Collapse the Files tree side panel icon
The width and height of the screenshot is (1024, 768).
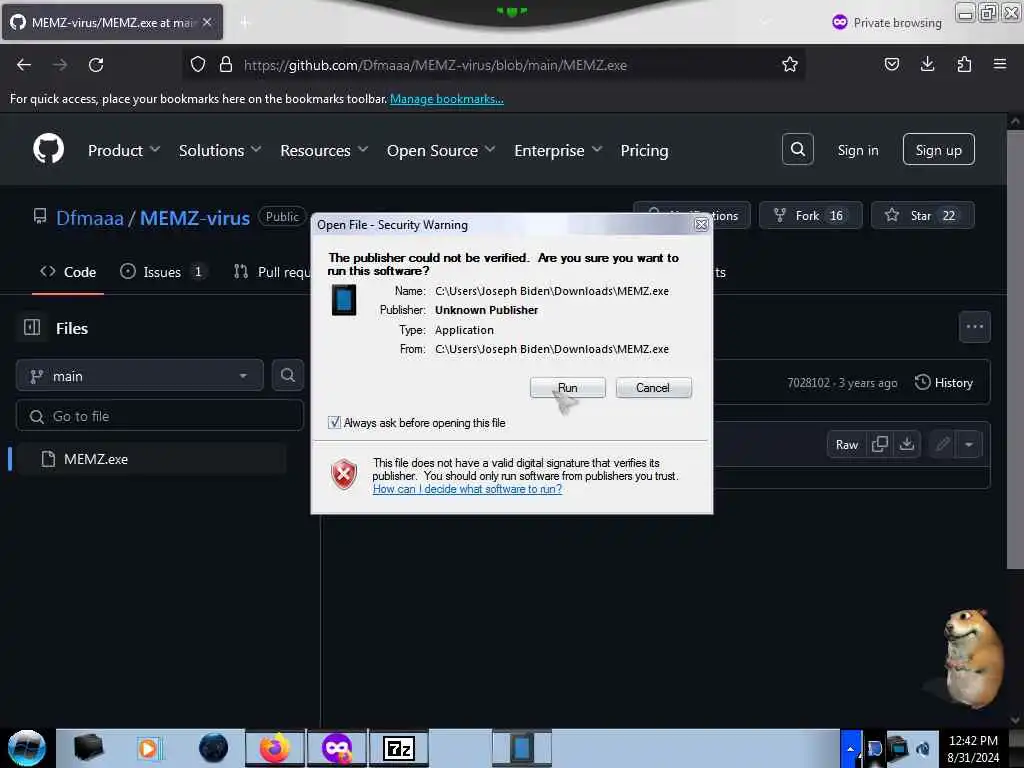point(32,327)
